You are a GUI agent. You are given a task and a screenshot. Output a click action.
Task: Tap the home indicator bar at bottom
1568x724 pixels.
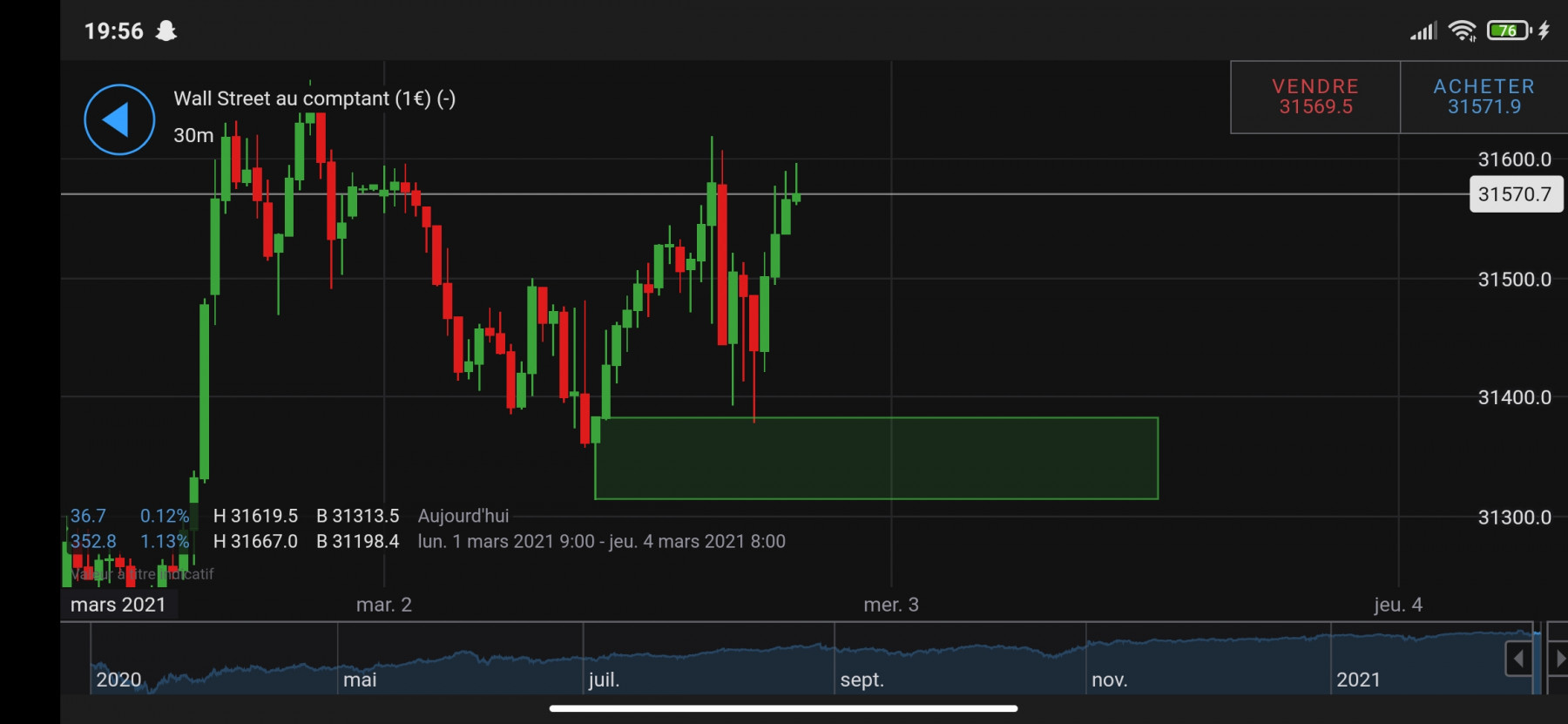(x=784, y=708)
